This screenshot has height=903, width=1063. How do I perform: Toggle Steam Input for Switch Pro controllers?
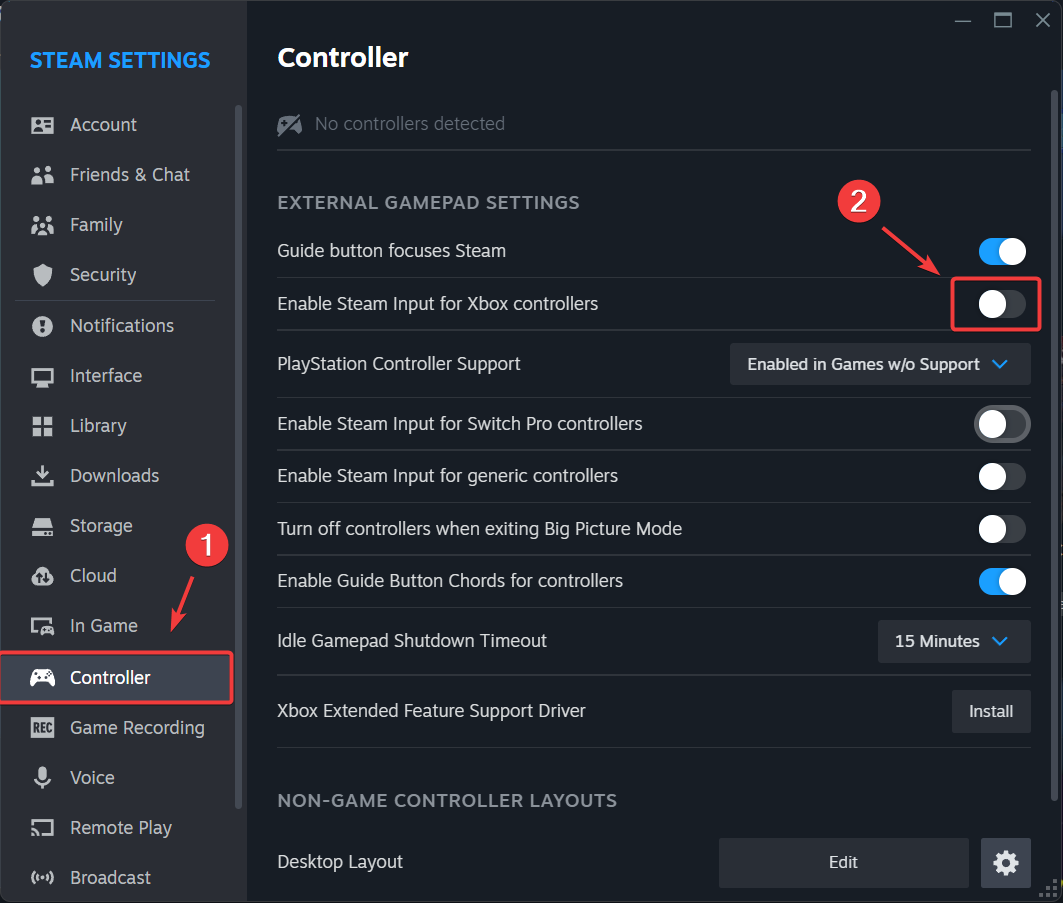pos(1001,424)
